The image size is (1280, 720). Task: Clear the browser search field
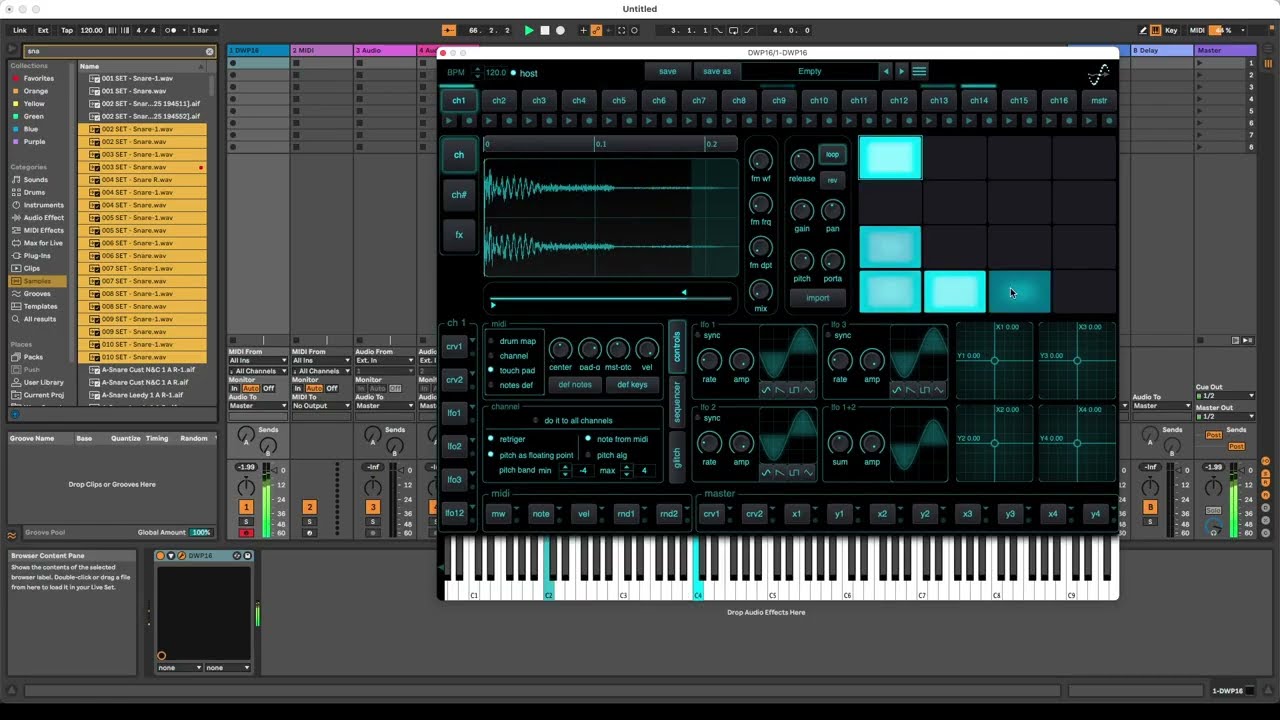pyautogui.click(x=209, y=51)
